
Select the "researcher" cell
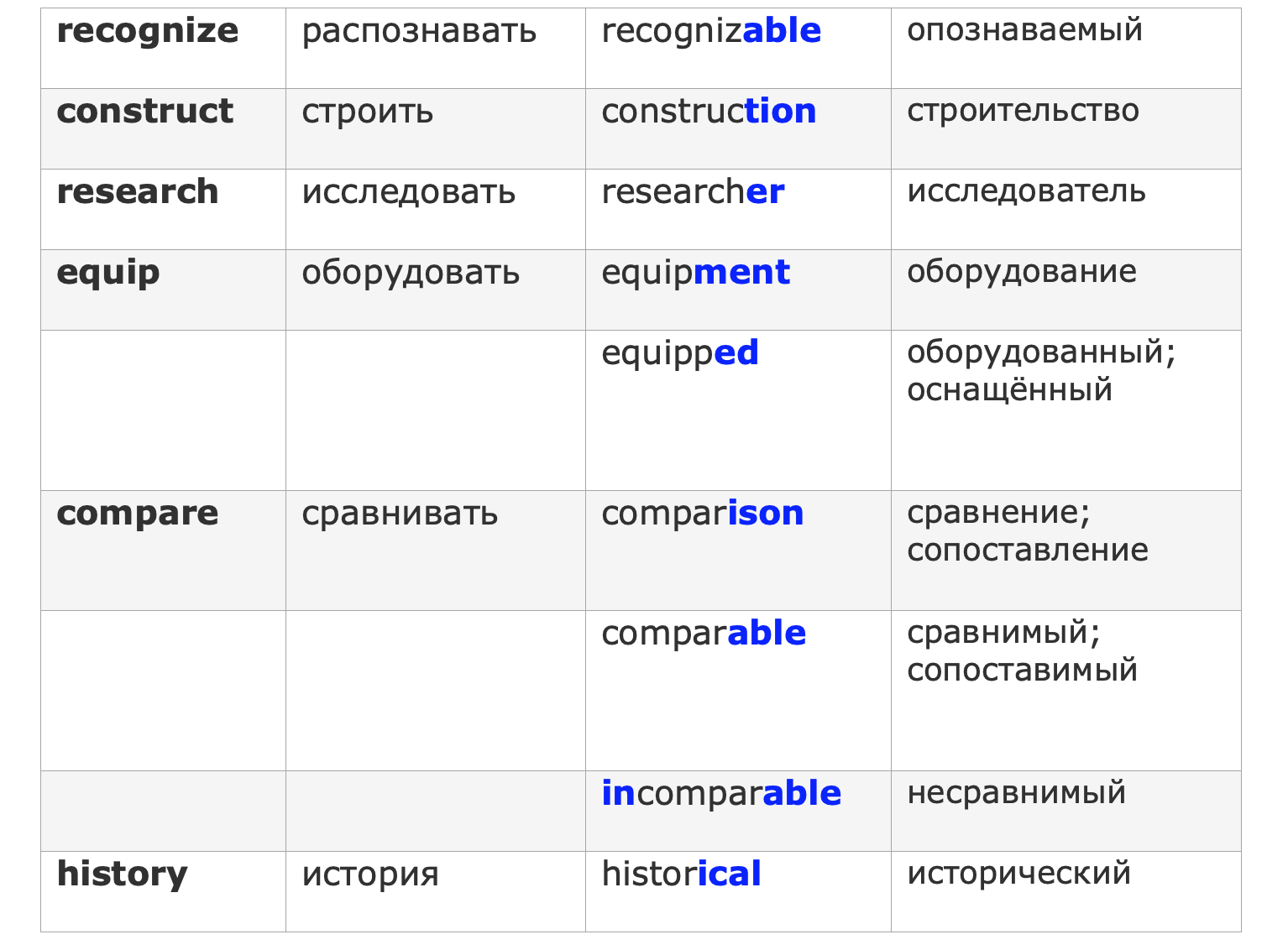(x=693, y=192)
